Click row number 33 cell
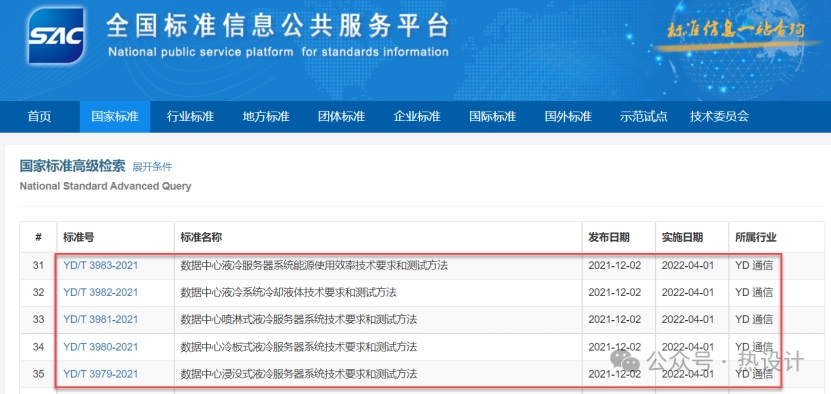This screenshot has width=831, height=394. pyautogui.click(x=38, y=319)
